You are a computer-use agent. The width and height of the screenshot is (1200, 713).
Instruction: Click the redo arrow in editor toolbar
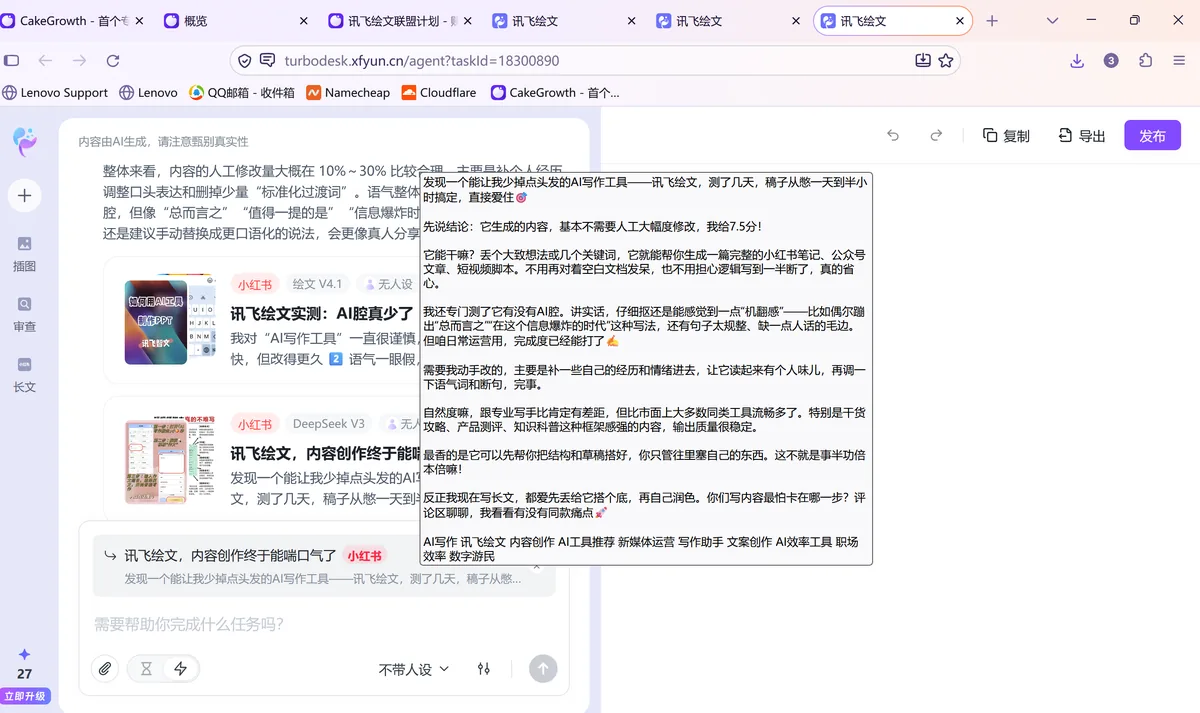(937, 135)
